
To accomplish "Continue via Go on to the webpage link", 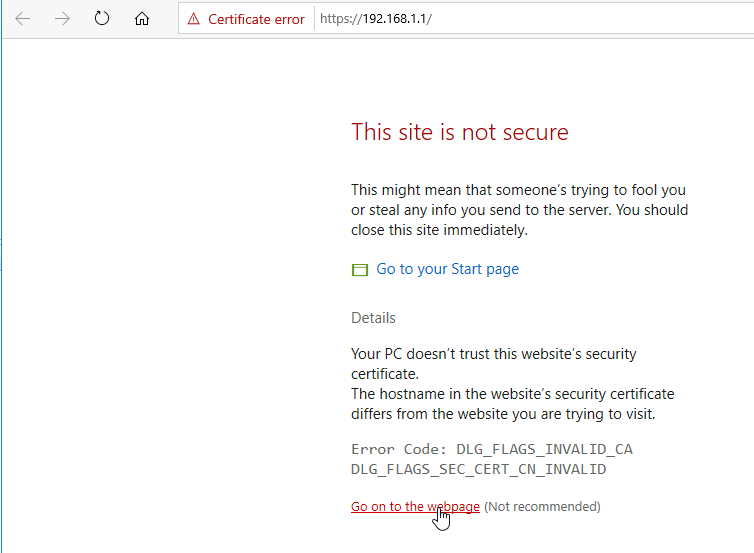I will point(415,506).
